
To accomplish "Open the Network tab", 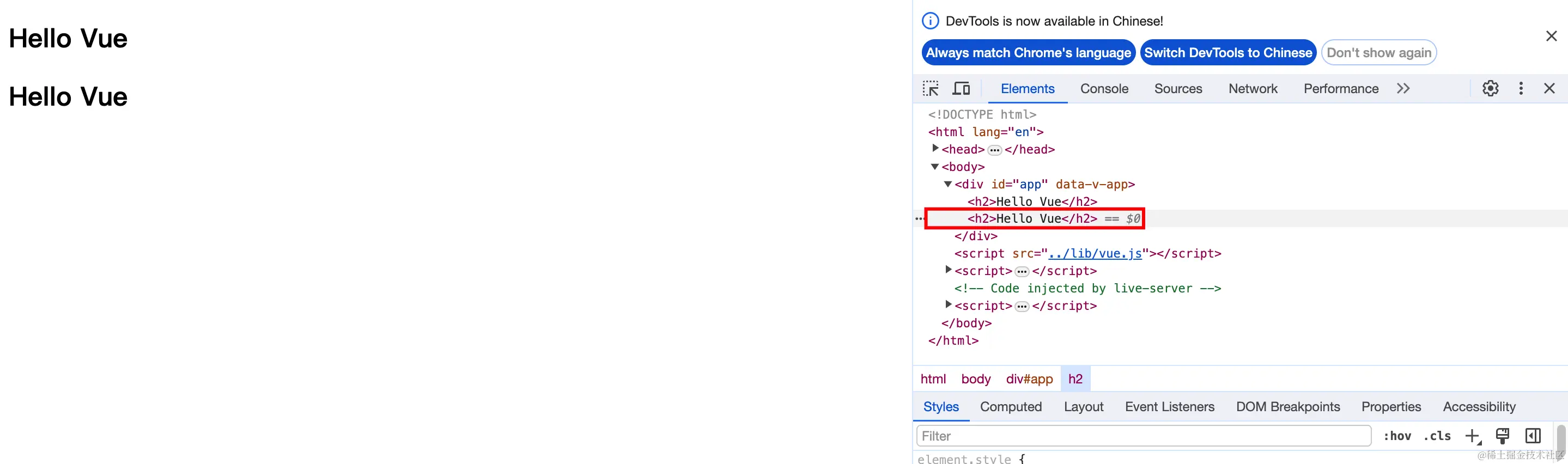I will 1253,89.
